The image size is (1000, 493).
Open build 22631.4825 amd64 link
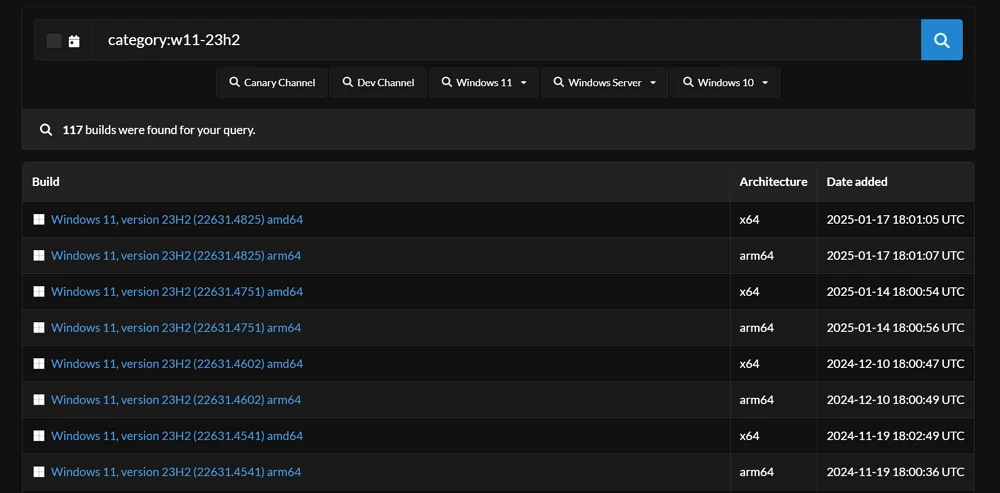click(177, 219)
